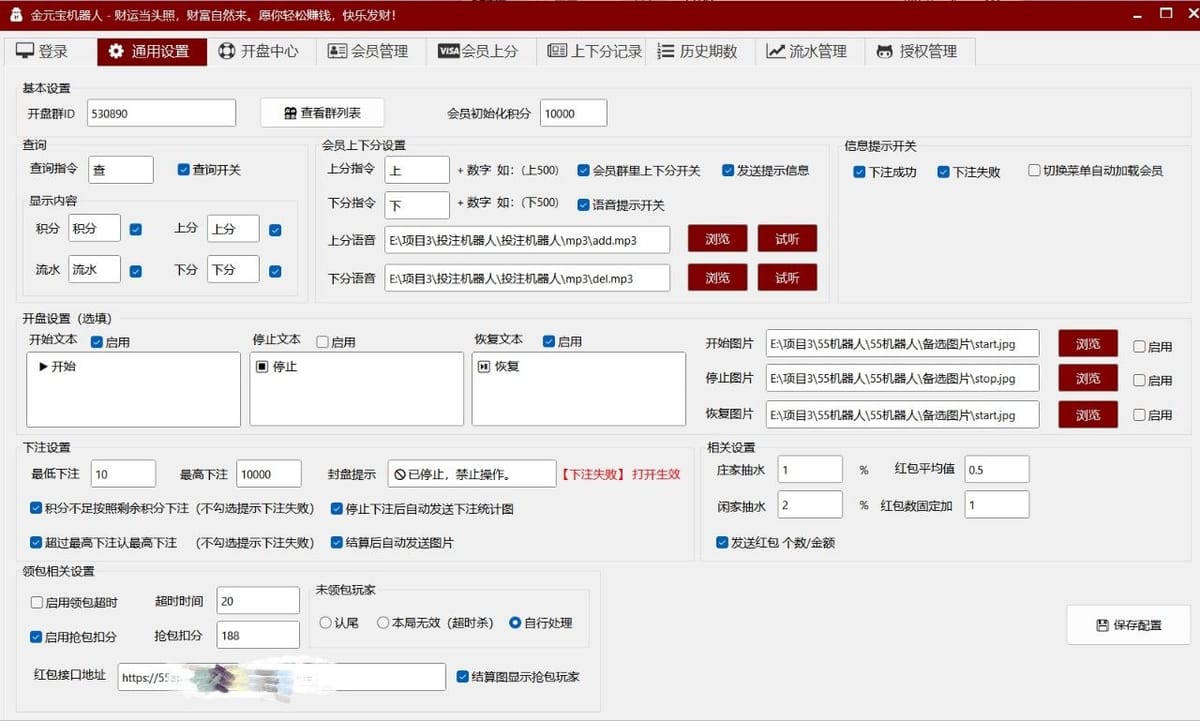Image resolution: width=1200 pixels, height=721 pixels.
Task: Click the 开盘群ID input field
Action: tap(162, 113)
